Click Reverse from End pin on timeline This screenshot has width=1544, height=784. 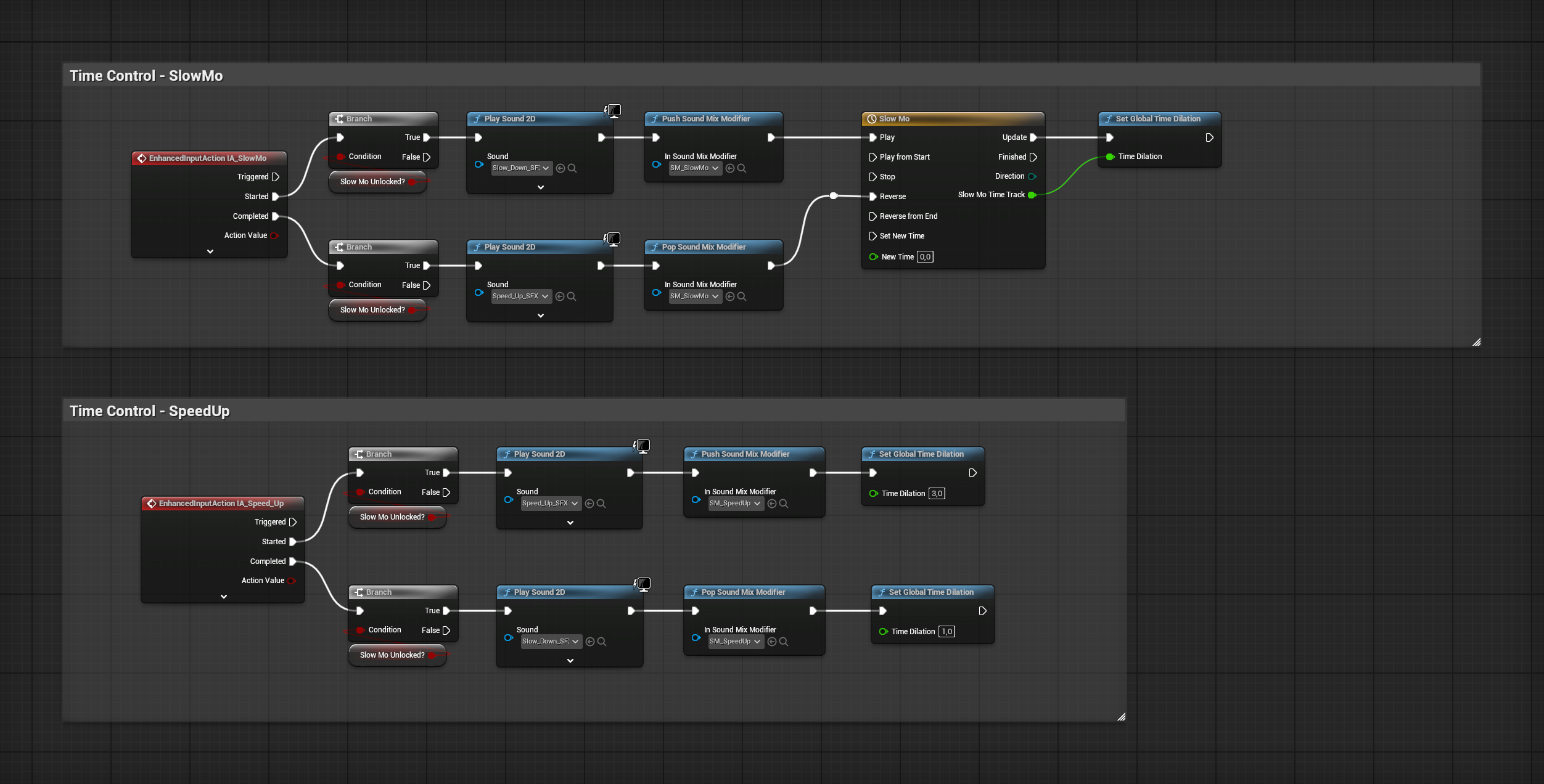(x=873, y=216)
